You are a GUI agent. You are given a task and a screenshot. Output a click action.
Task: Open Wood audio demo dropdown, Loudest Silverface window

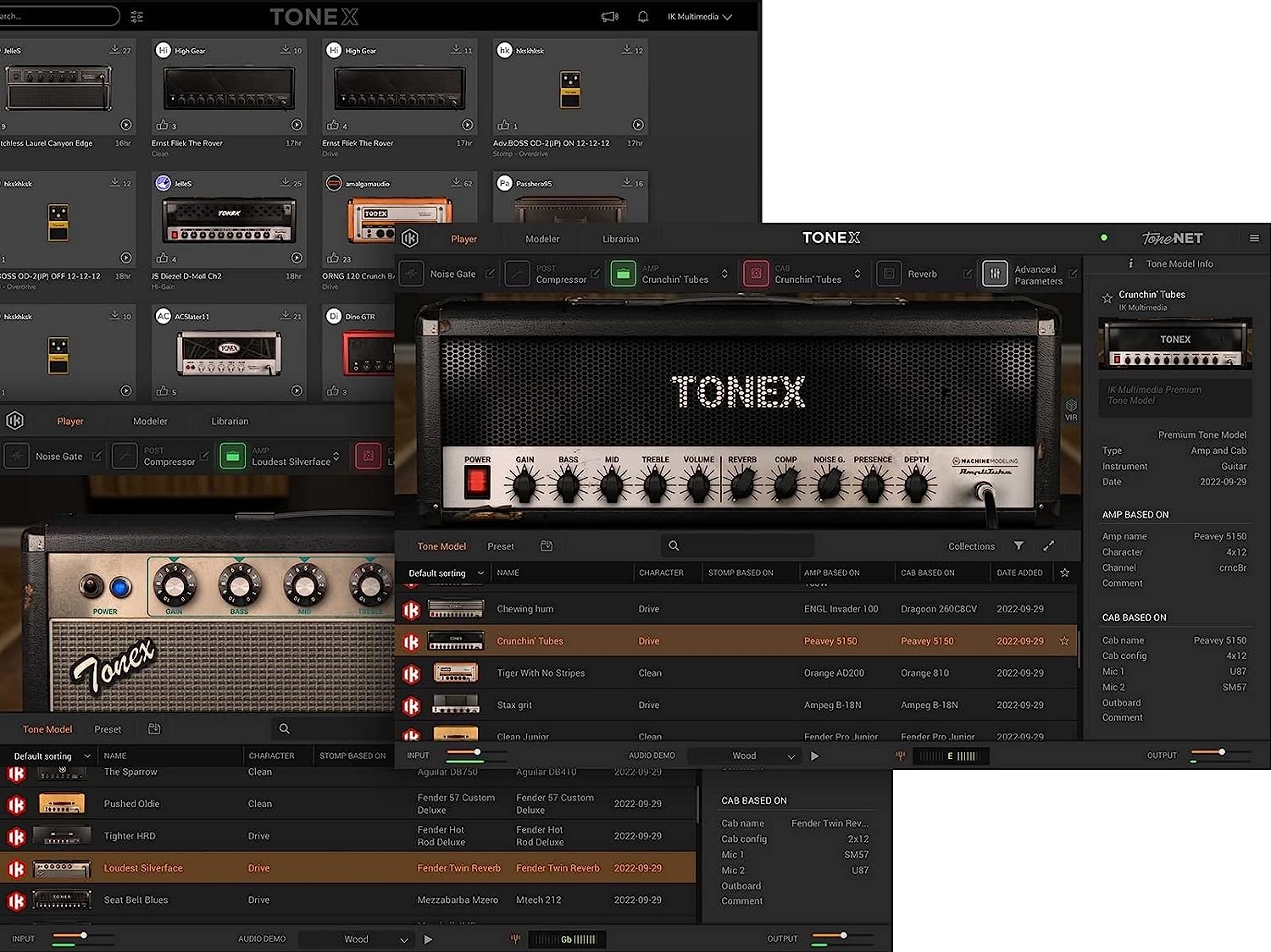[x=356, y=938]
